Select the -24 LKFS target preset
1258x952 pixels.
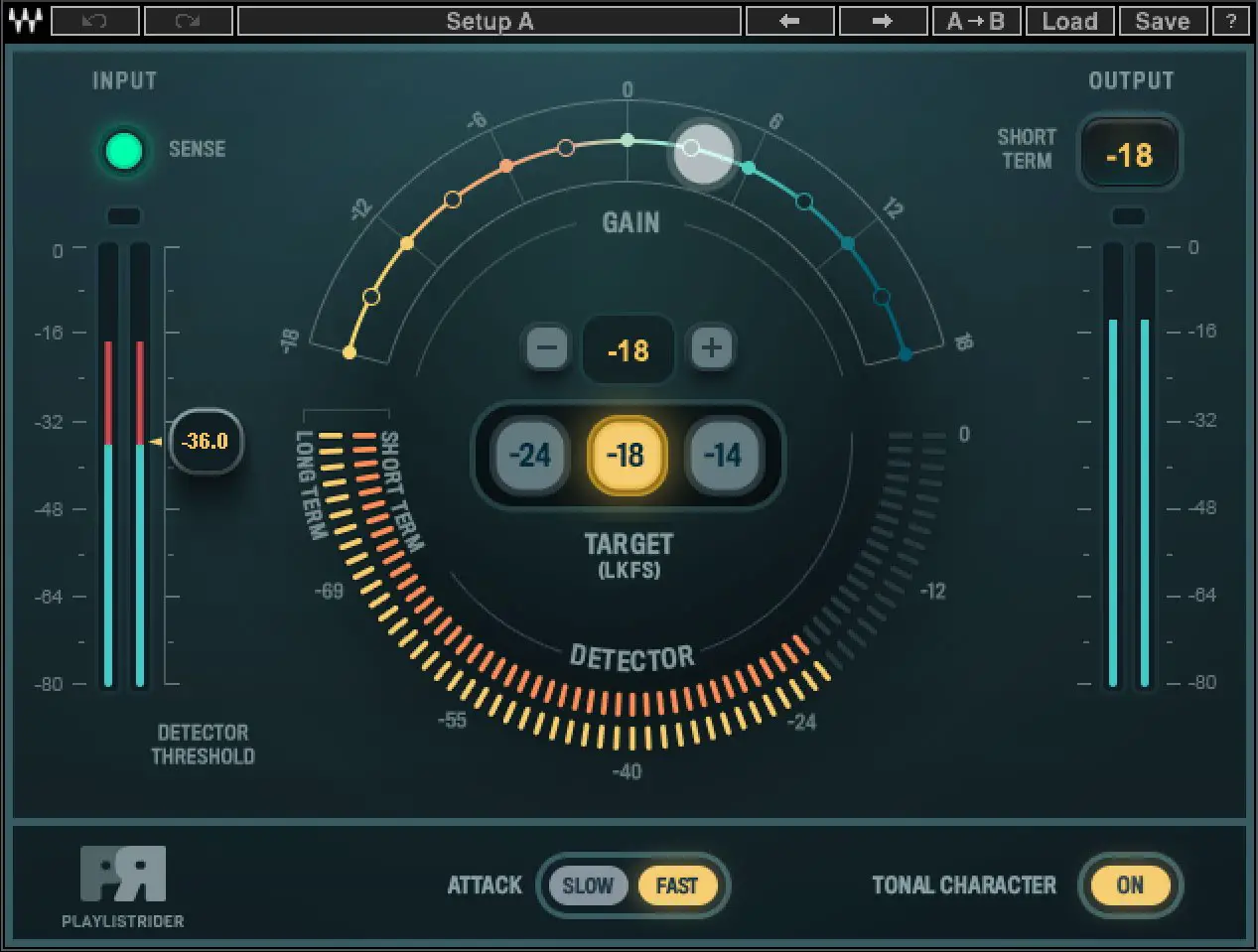tap(528, 456)
